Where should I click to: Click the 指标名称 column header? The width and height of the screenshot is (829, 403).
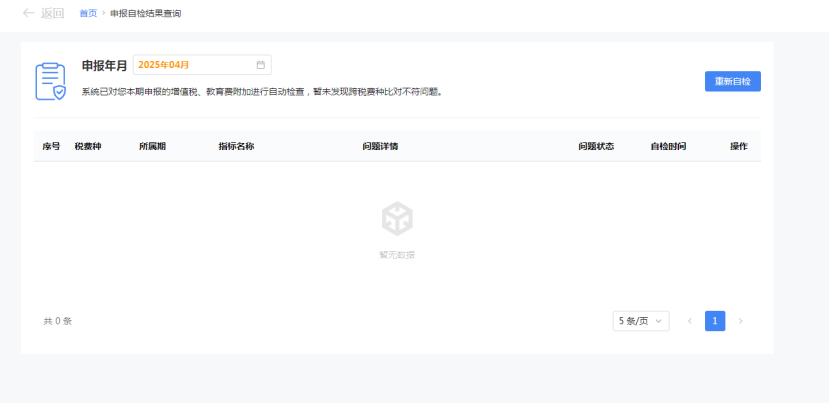(236, 146)
